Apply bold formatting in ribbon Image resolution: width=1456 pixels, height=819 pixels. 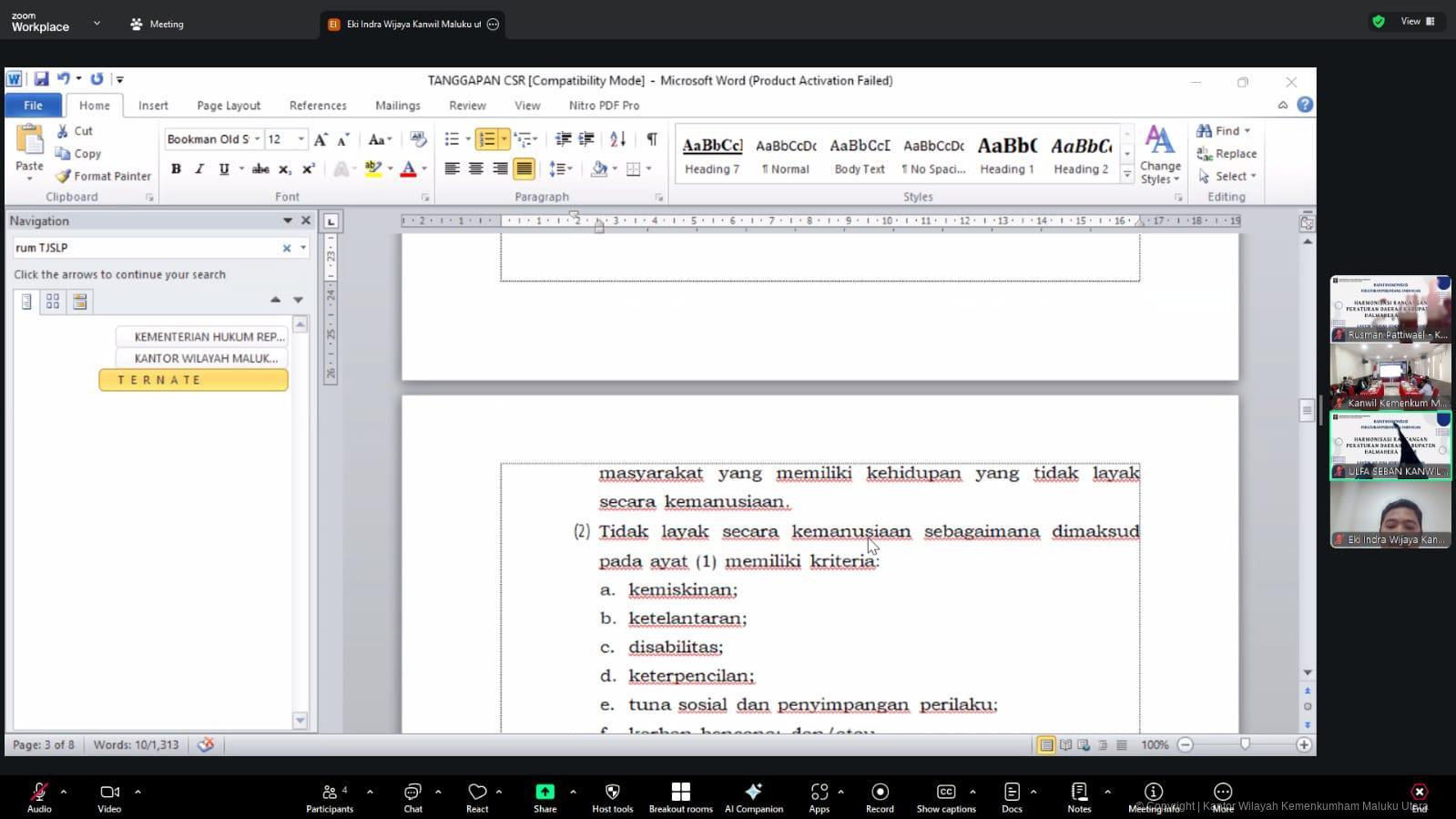(x=176, y=169)
